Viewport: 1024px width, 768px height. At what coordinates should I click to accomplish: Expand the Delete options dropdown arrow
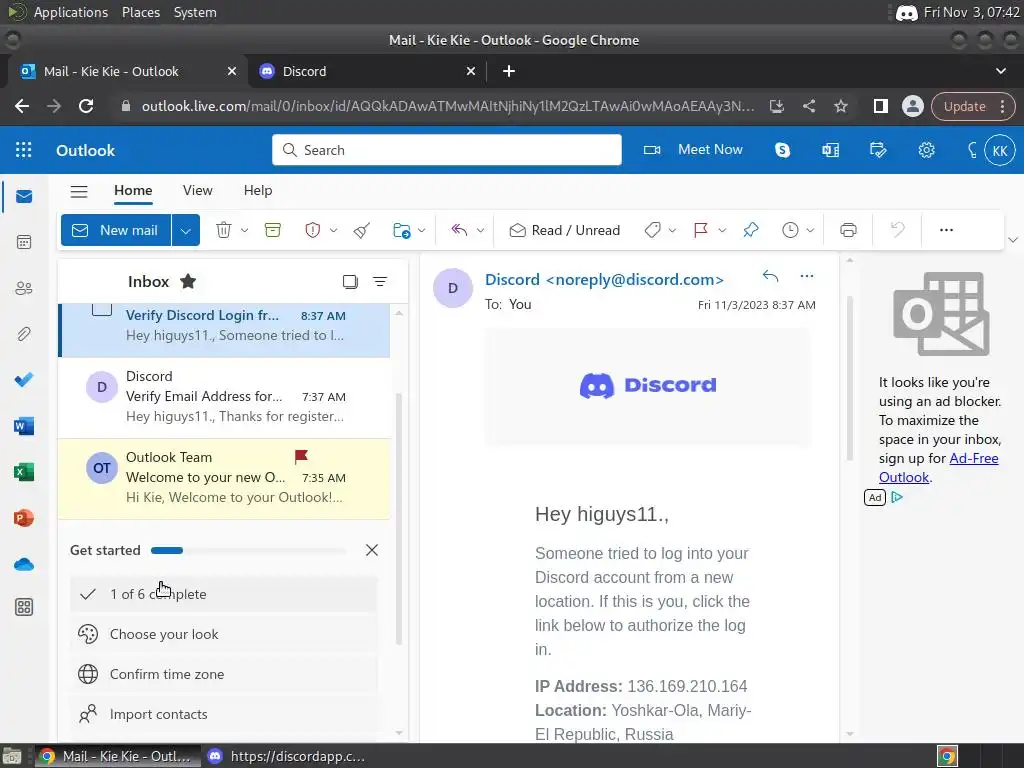[x=245, y=230]
